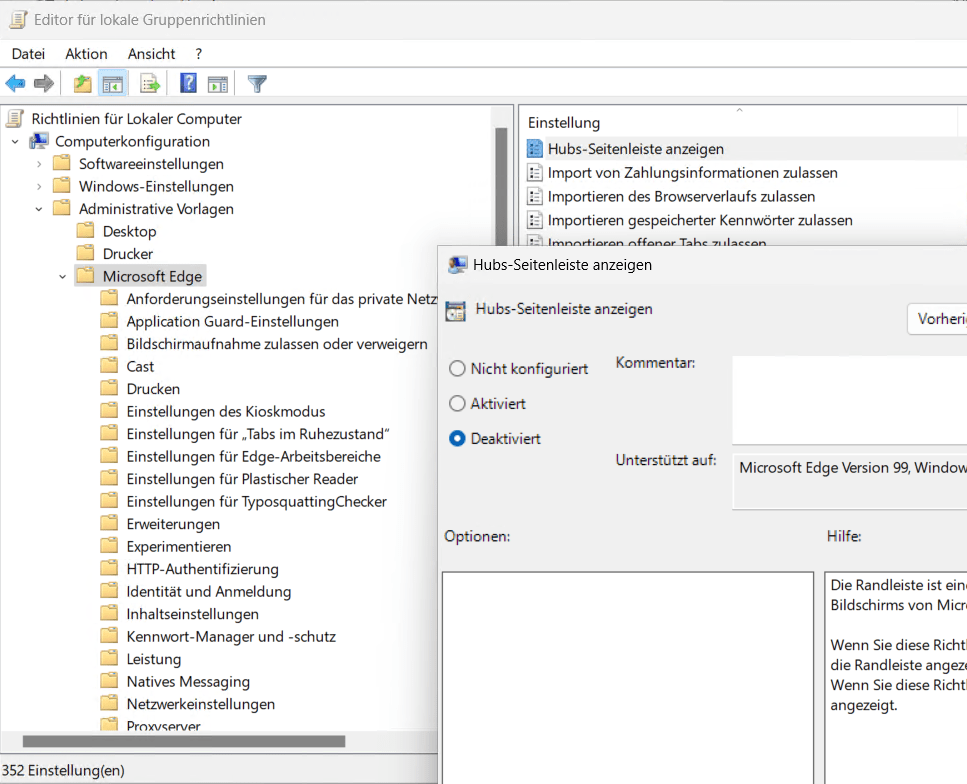Select Identität und Anmeldung folder
Image resolution: width=967 pixels, height=784 pixels.
tap(208, 592)
